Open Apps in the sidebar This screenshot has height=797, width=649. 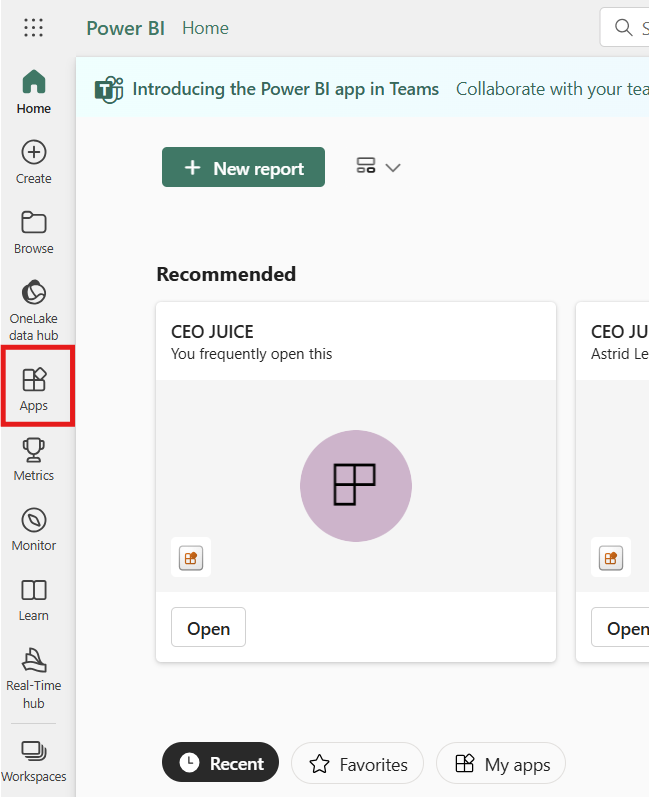click(34, 389)
